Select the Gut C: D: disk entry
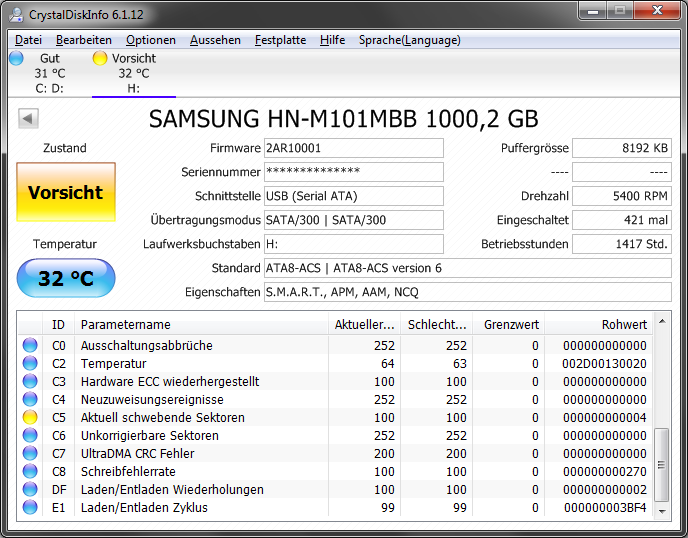The width and height of the screenshot is (688, 538). [x=50, y=73]
